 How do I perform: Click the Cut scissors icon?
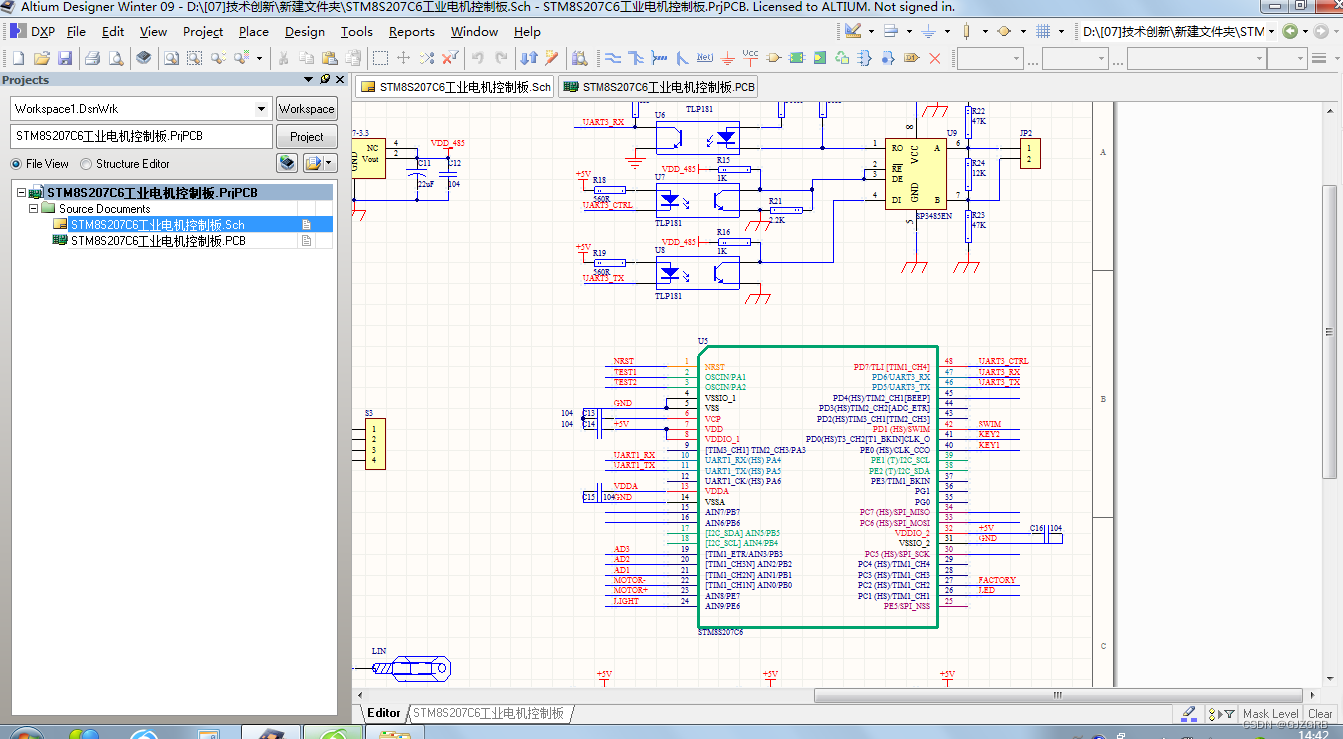tap(283, 58)
